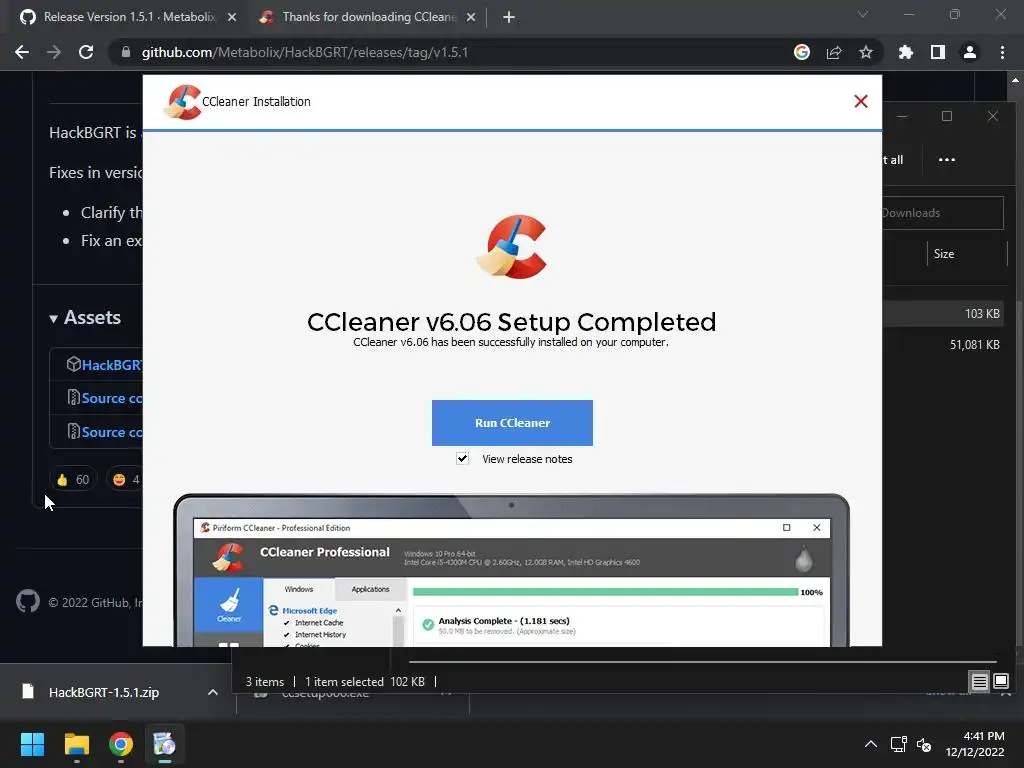Expand HackBGRT-1.5.1.zip download options chevron
Viewport: 1024px width, 768px height.
(213, 692)
